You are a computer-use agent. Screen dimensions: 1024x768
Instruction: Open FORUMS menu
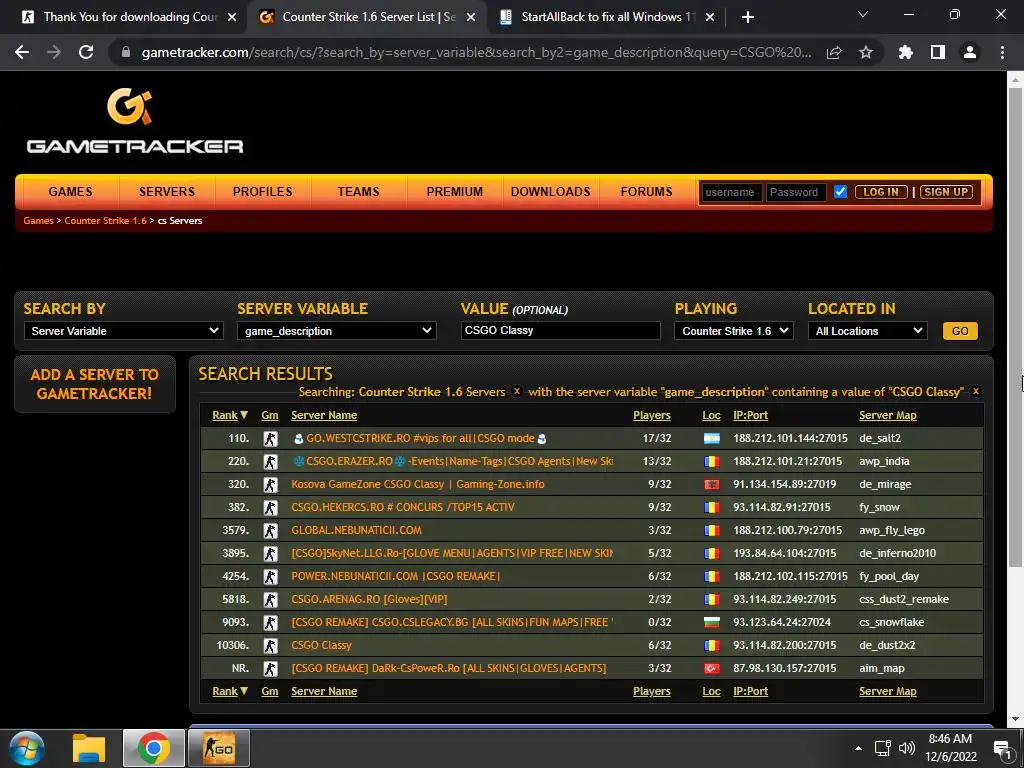pyautogui.click(x=647, y=192)
